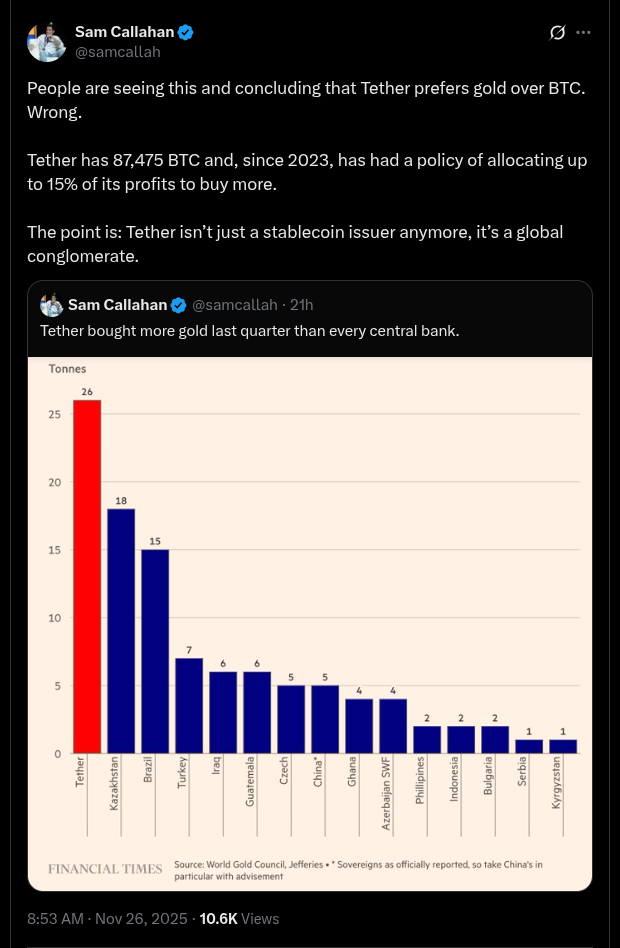
Task: Select the quoted post's "Sam Callahan" name
Action: (118, 305)
